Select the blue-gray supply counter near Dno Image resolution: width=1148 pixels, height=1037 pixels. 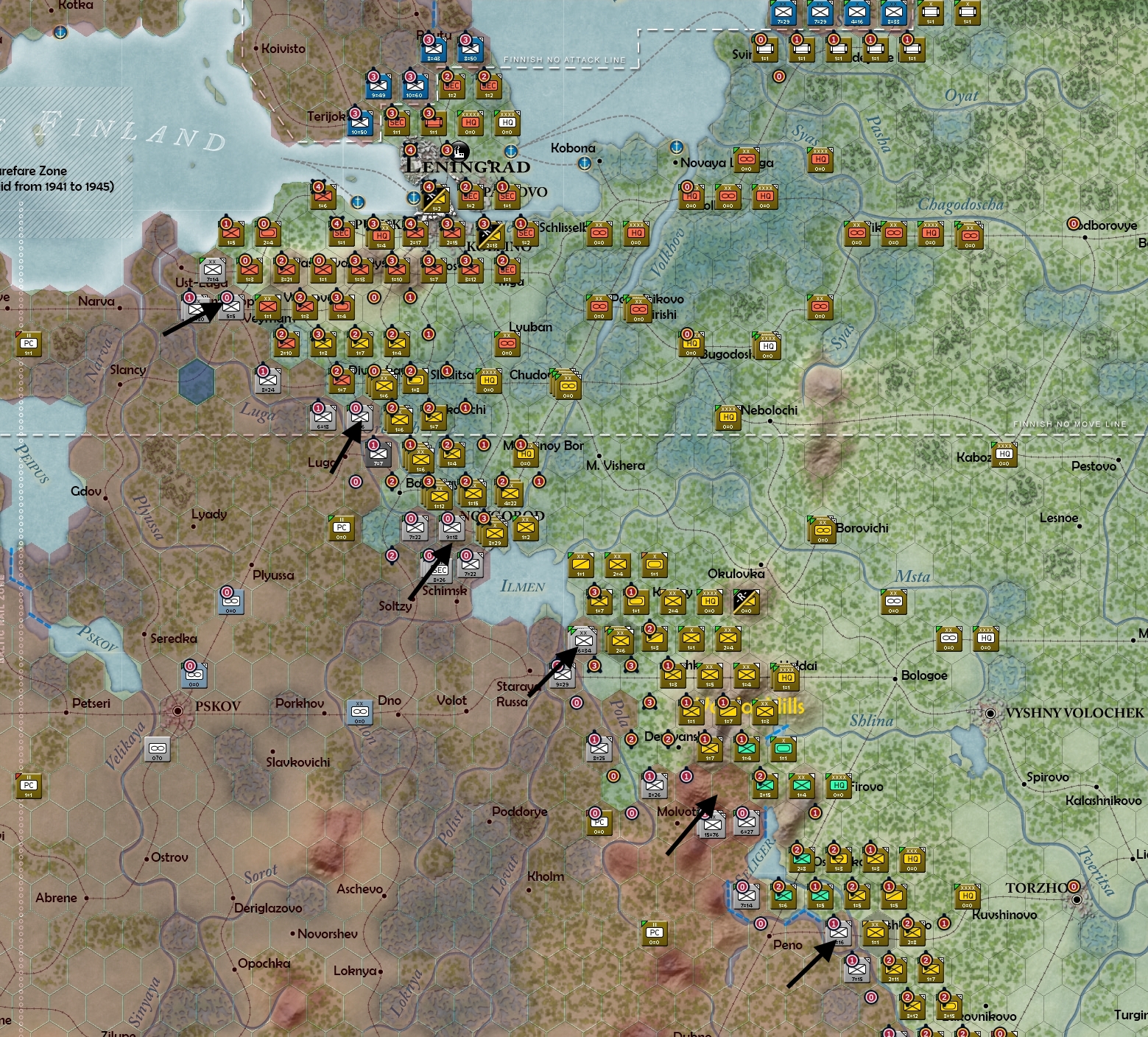pyautogui.click(x=359, y=712)
